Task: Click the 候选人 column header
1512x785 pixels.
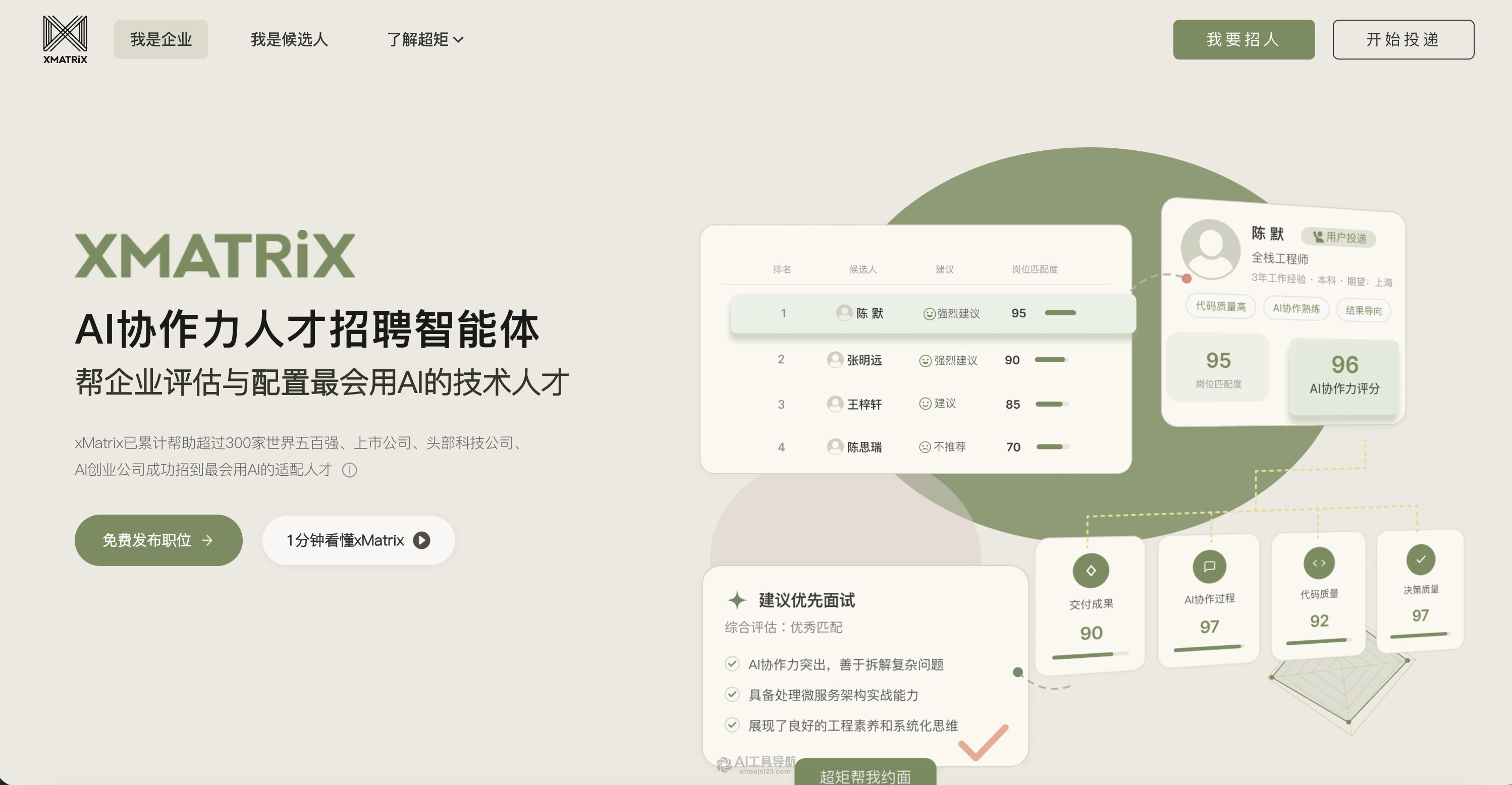Action: 862,269
